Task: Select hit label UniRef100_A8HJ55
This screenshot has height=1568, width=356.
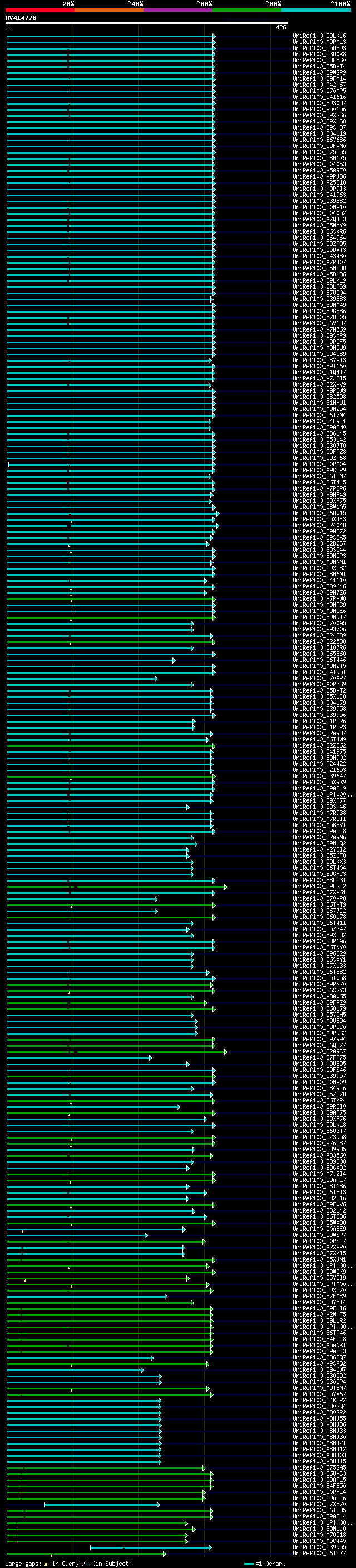Action: [x=319, y=1418]
